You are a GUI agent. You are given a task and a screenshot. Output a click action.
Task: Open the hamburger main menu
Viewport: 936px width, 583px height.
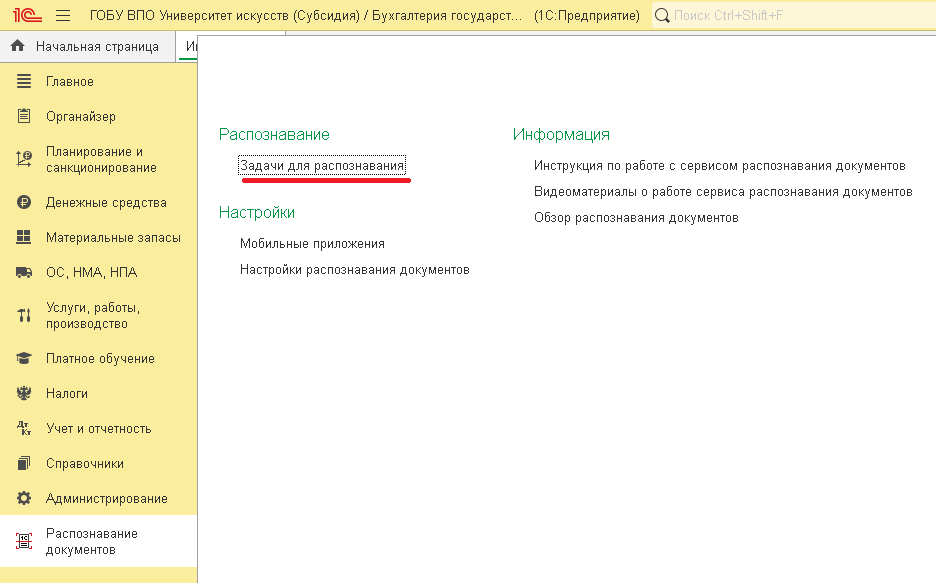(x=63, y=16)
